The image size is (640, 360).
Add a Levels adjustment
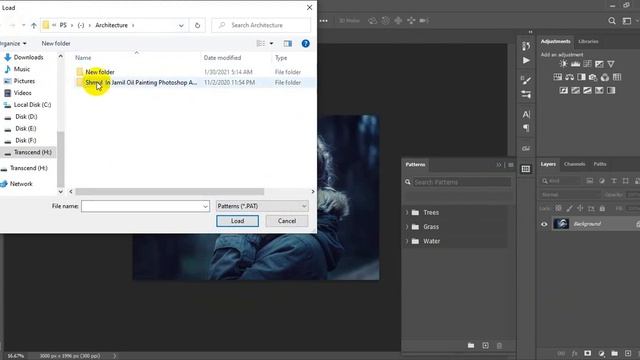click(x=576, y=64)
